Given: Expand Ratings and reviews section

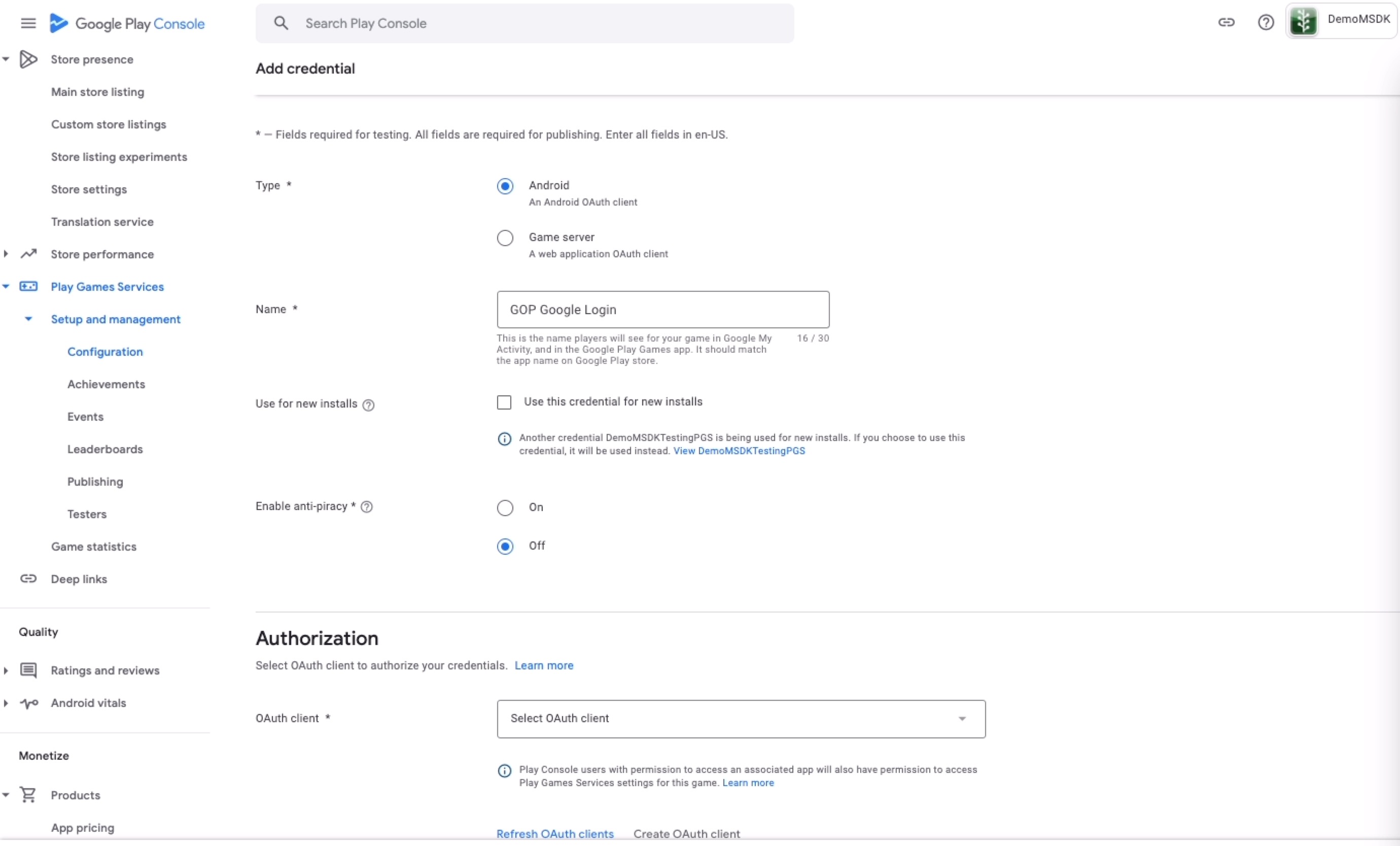Looking at the screenshot, I should (6, 670).
